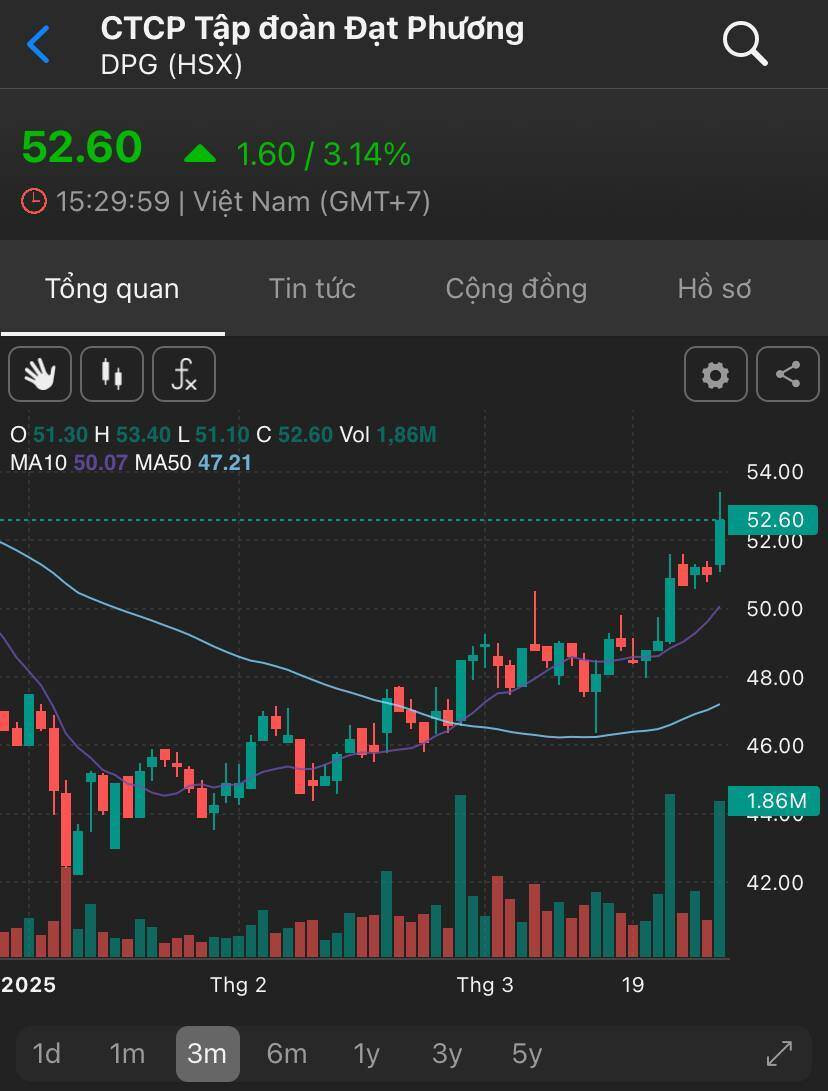This screenshot has width=828, height=1091.
Task: Click the 48.00 price axis label
Action: coord(774,677)
